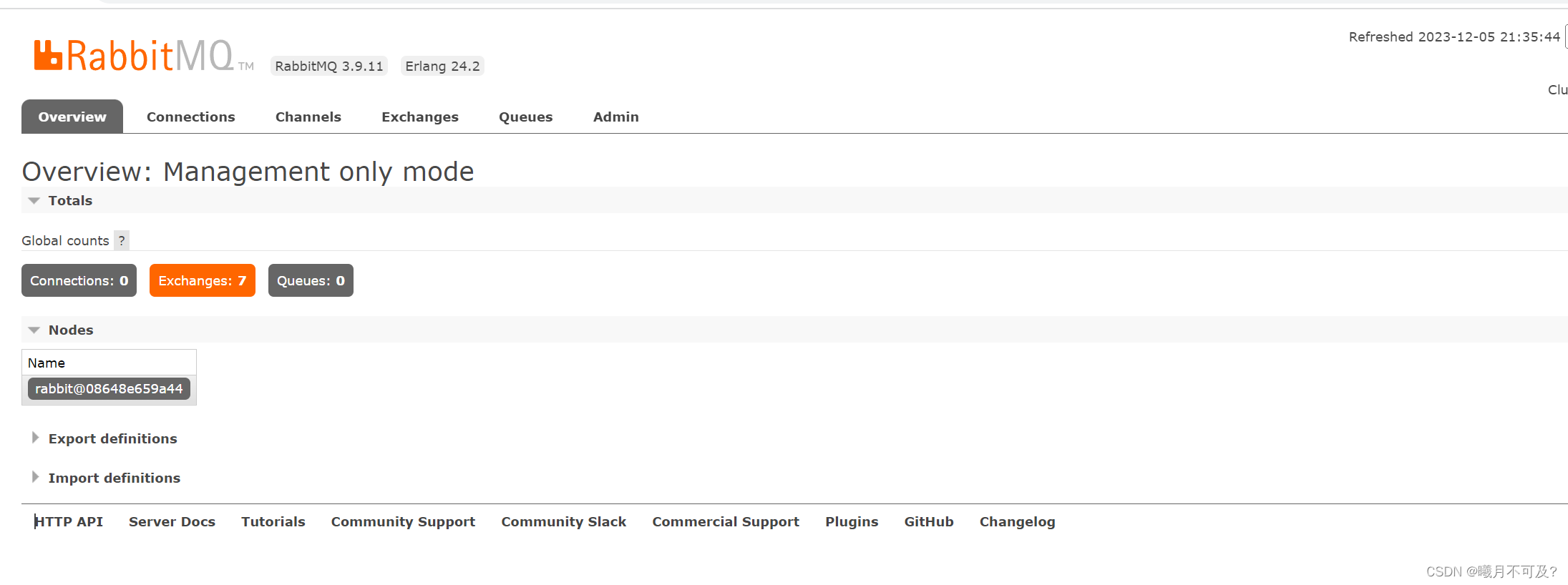
Task: Collapse the Totals section
Action: [x=70, y=200]
